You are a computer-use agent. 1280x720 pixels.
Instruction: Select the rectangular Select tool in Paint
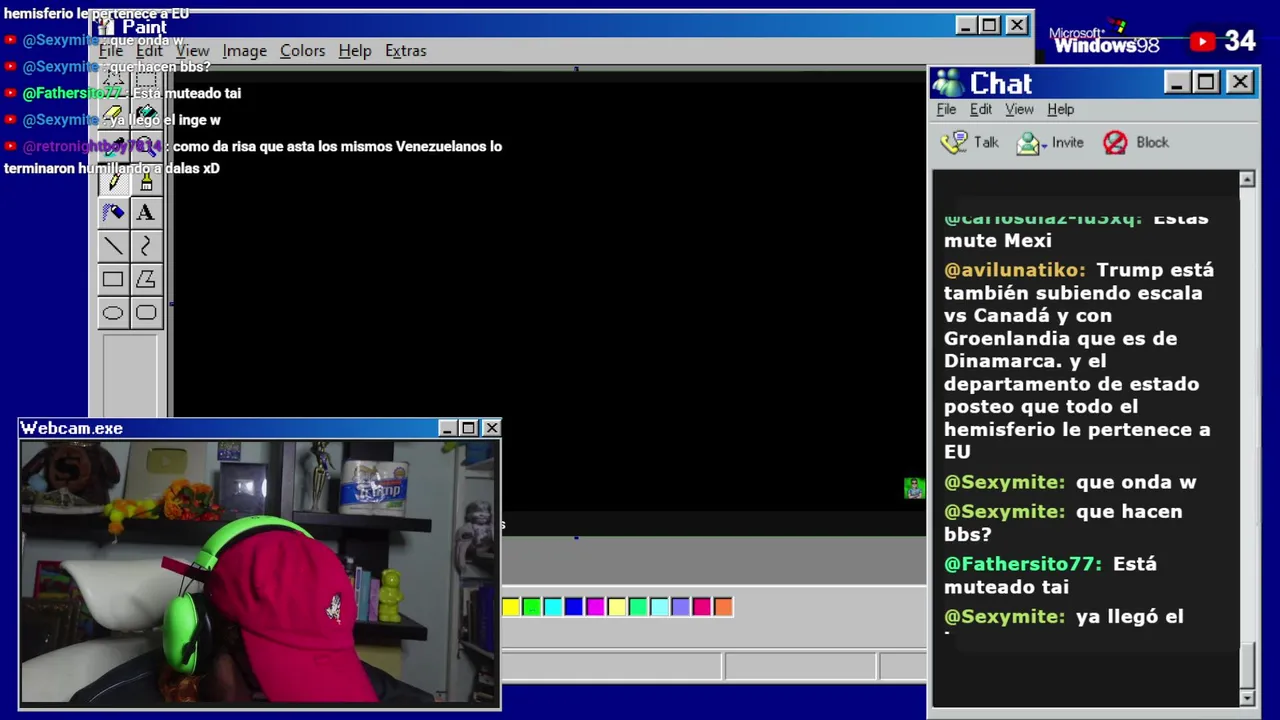(146, 79)
